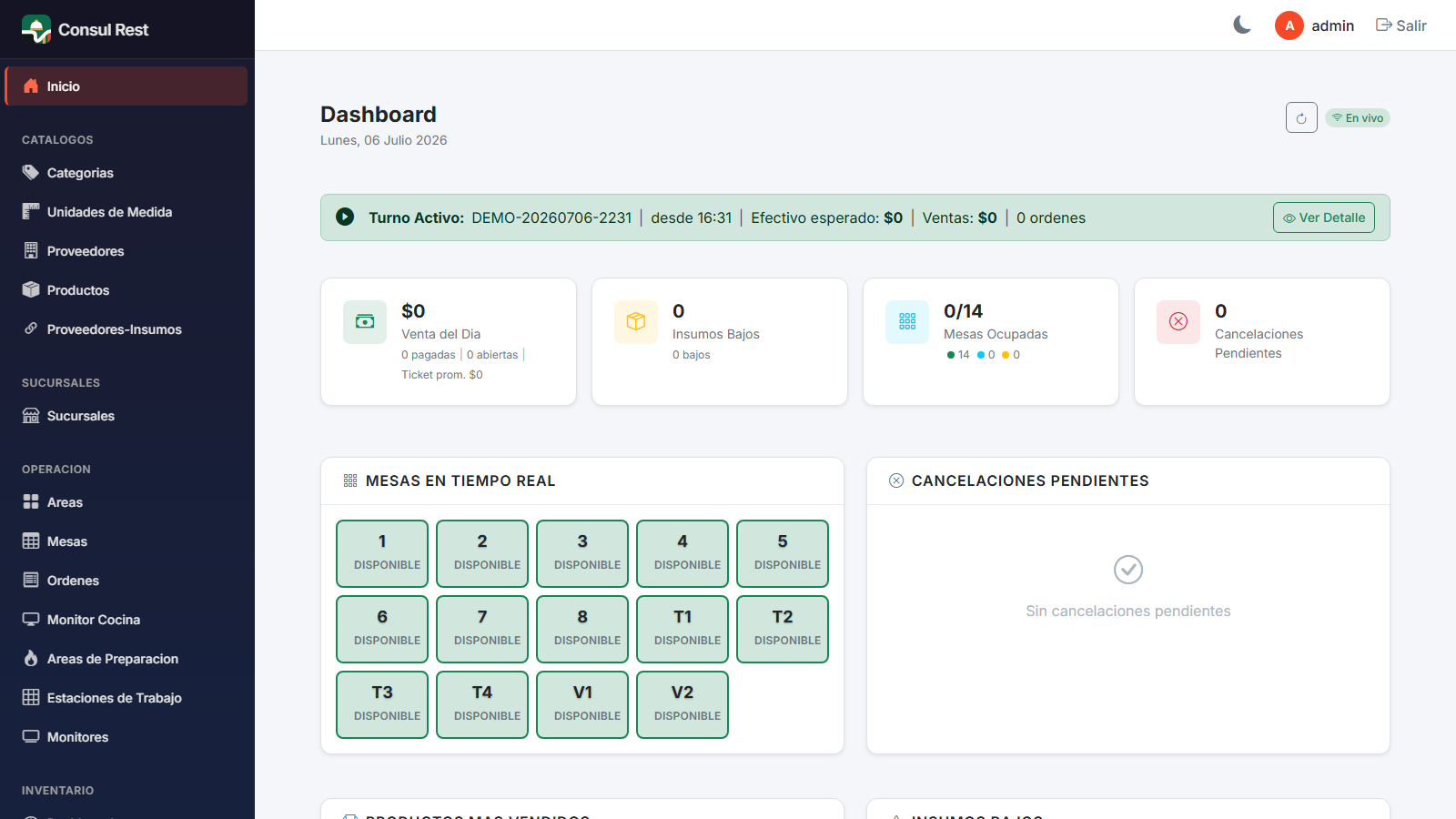Image resolution: width=1456 pixels, height=819 pixels.
Task: Select table T3 tile
Action: (382, 704)
